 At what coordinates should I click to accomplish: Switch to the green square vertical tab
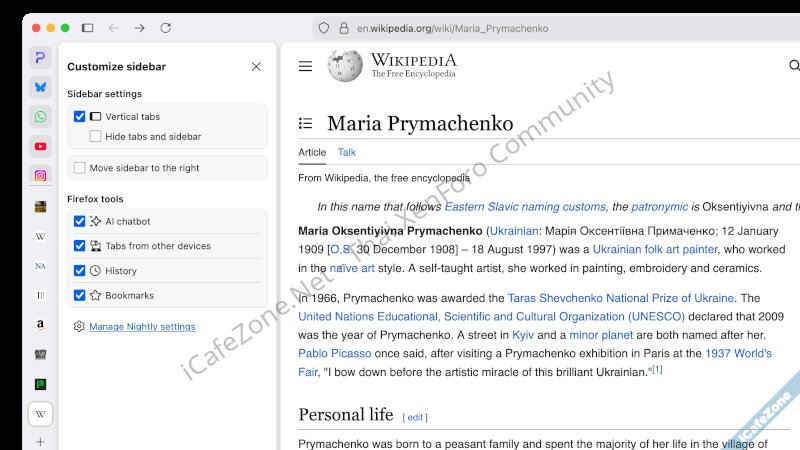(40, 384)
